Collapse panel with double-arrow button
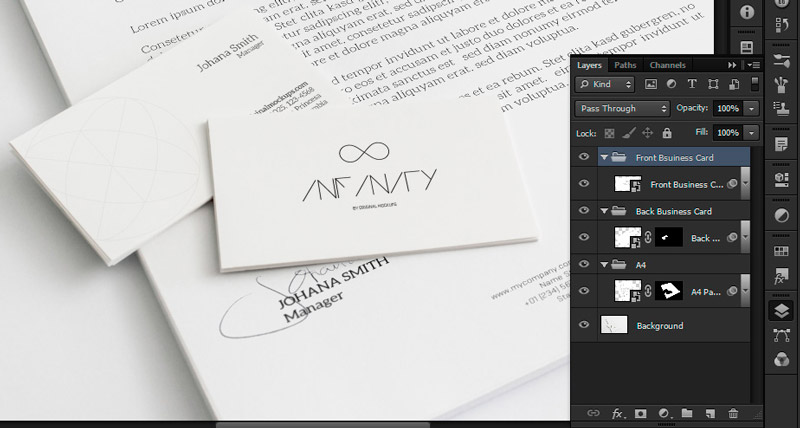This screenshot has height=428, width=800. tap(732, 65)
